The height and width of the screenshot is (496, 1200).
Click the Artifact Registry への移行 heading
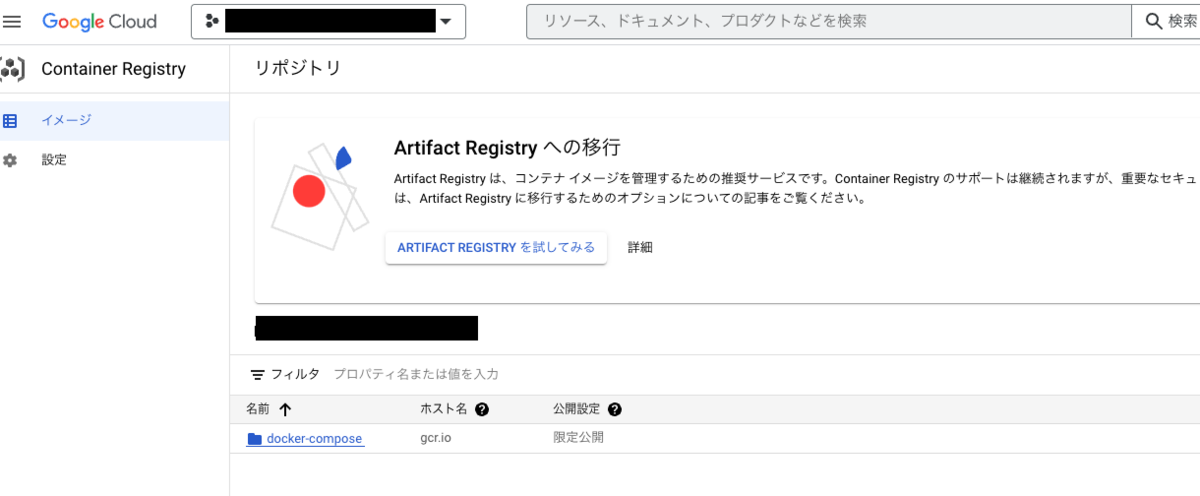pyautogui.click(x=508, y=148)
